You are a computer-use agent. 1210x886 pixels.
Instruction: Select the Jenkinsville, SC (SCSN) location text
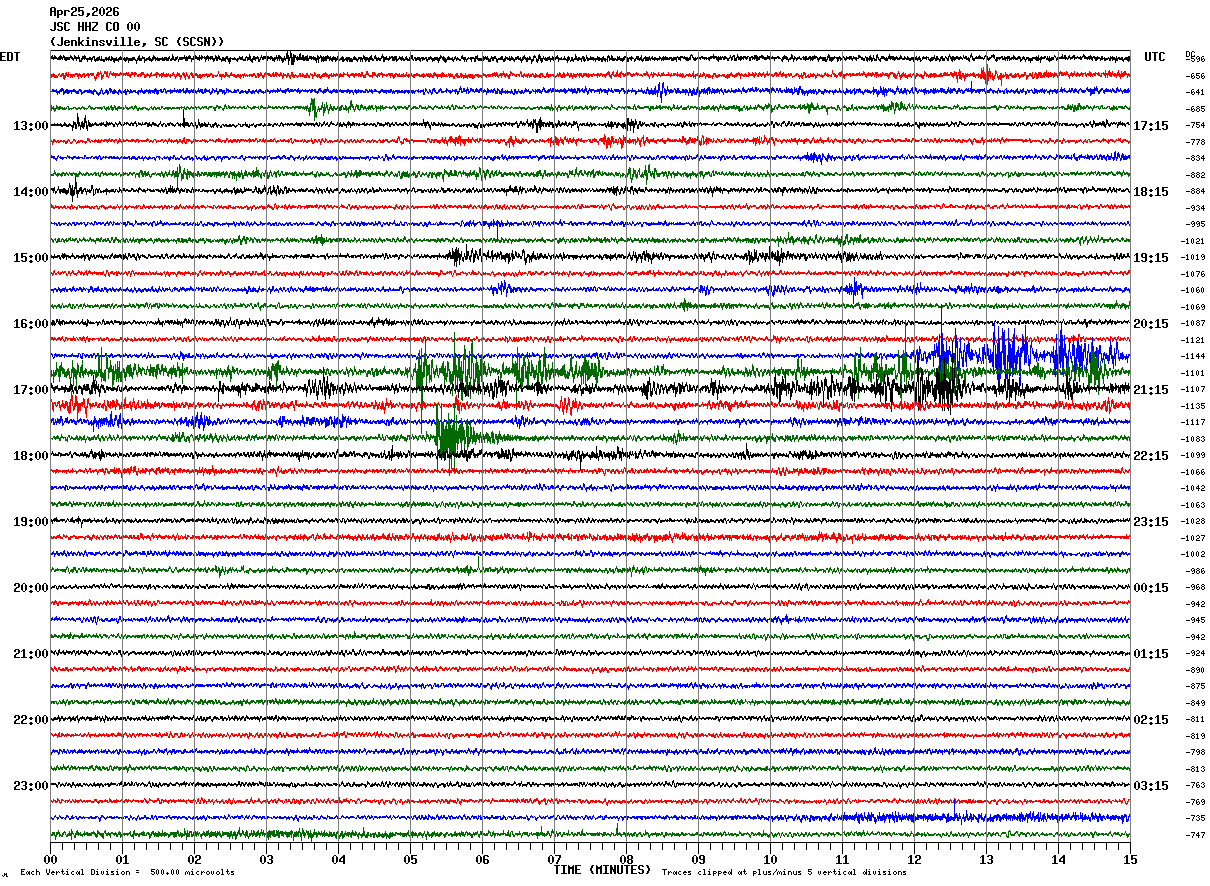pyautogui.click(x=137, y=42)
